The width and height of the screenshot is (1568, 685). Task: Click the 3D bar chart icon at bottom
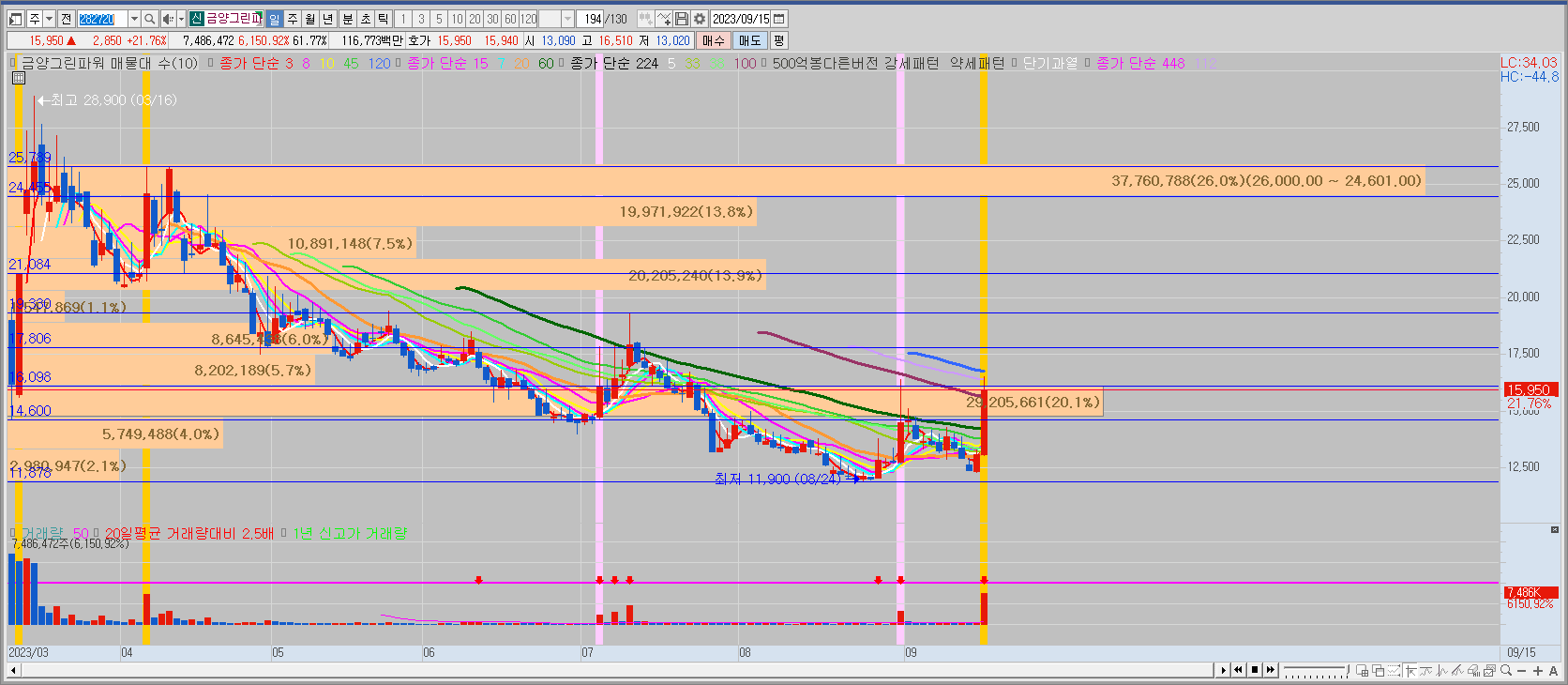1473,670
